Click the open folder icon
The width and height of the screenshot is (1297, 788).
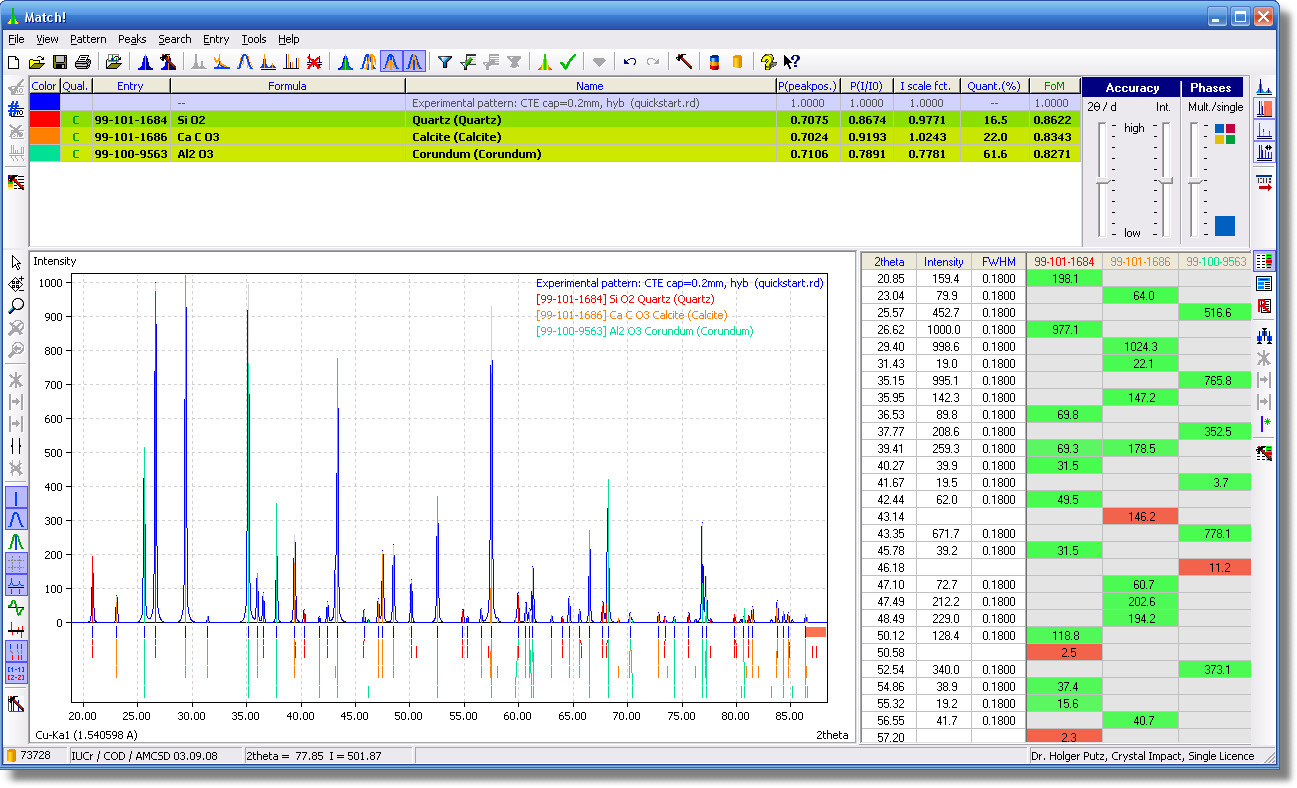pyautogui.click(x=37, y=62)
